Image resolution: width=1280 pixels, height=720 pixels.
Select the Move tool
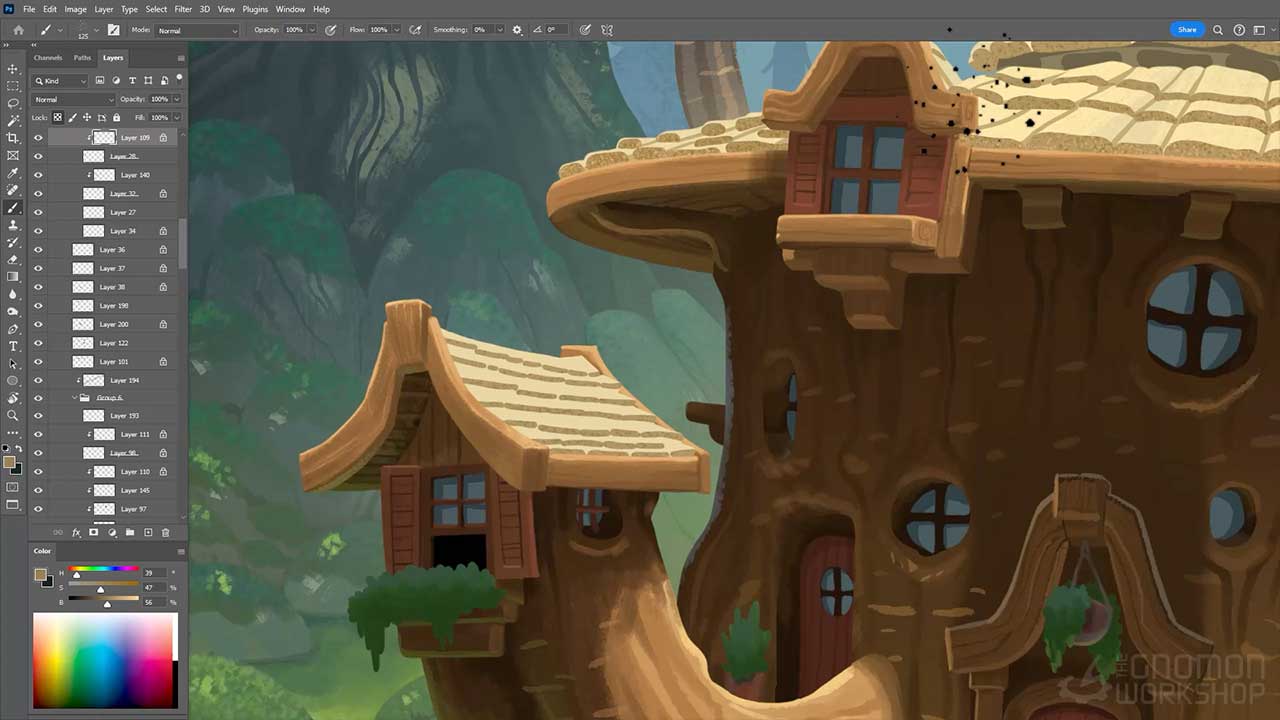pos(13,68)
